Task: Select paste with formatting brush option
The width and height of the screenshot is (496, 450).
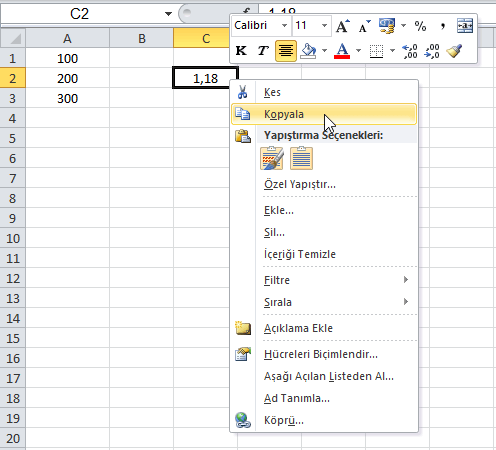Action: [272, 158]
